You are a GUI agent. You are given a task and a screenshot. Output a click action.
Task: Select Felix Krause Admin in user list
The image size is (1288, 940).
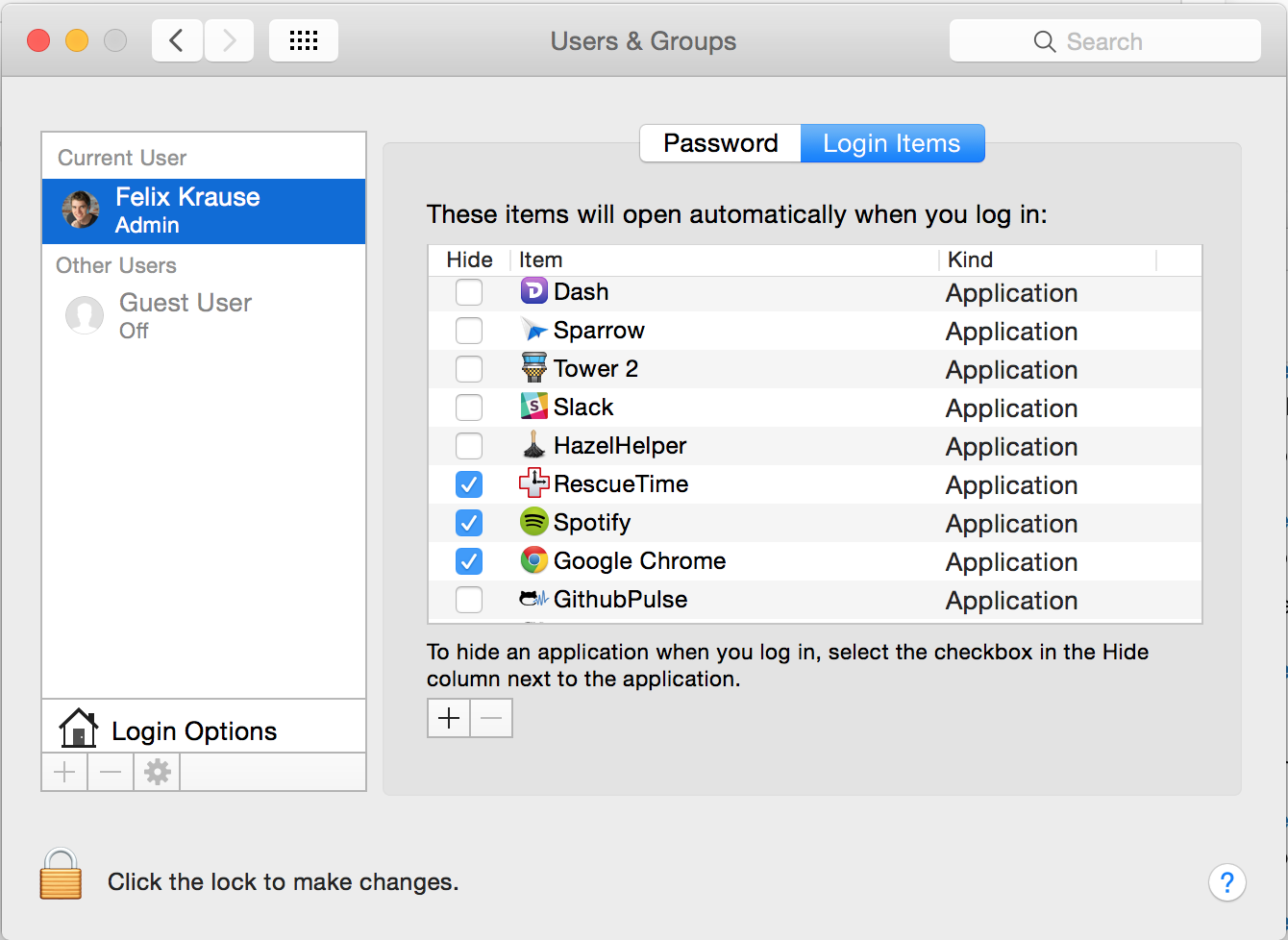coord(204,210)
